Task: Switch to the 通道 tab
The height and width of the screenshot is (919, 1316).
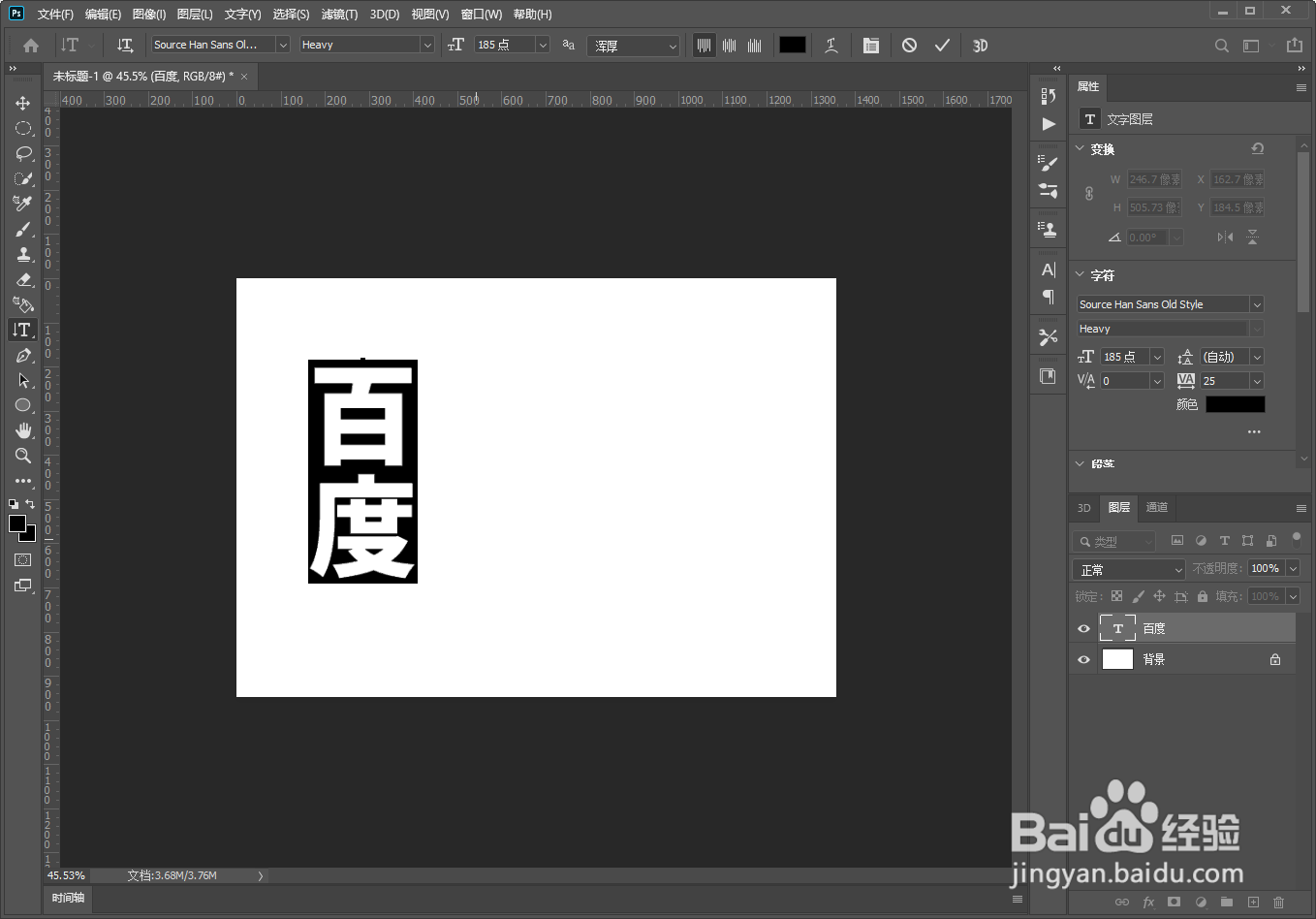Action: click(x=1157, y=507)
